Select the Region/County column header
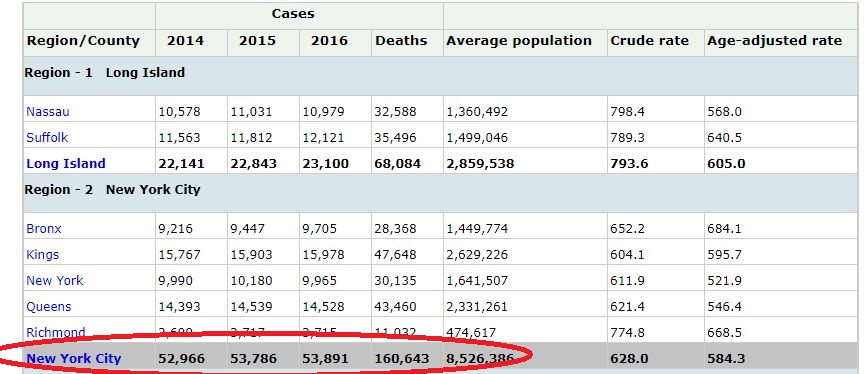Viewport: 867px width, 374px height. click(83, 41)
